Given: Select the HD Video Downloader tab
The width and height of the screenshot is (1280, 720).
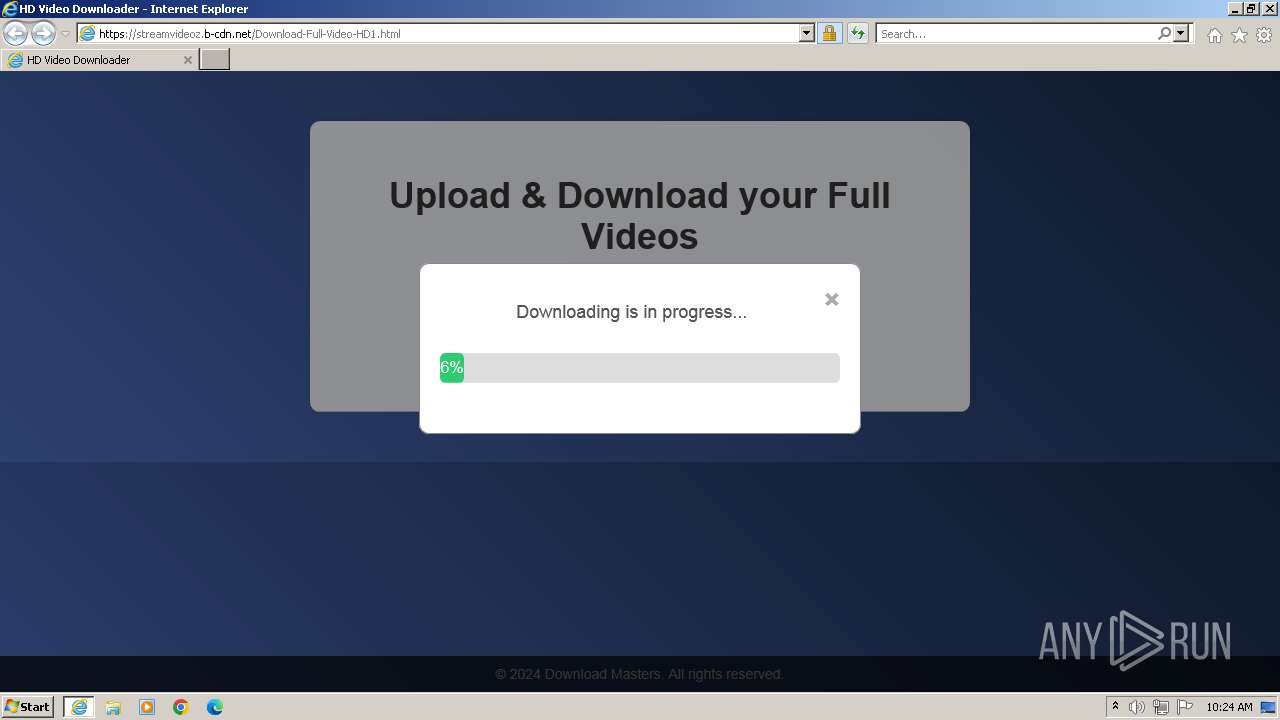Looking at the screenshot, I should click(x=99, y=60).
